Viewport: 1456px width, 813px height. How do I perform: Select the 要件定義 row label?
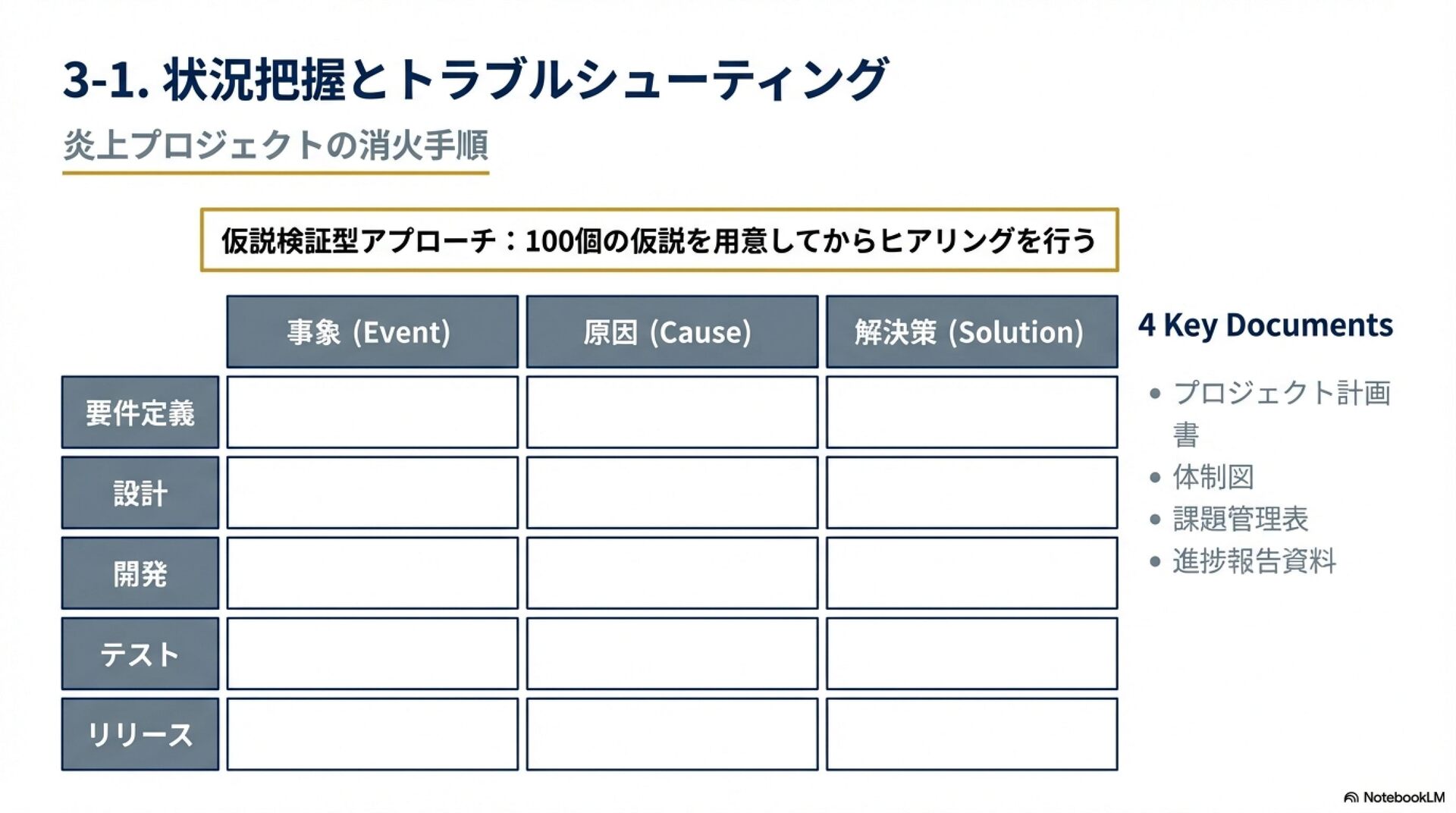(140, 413)
